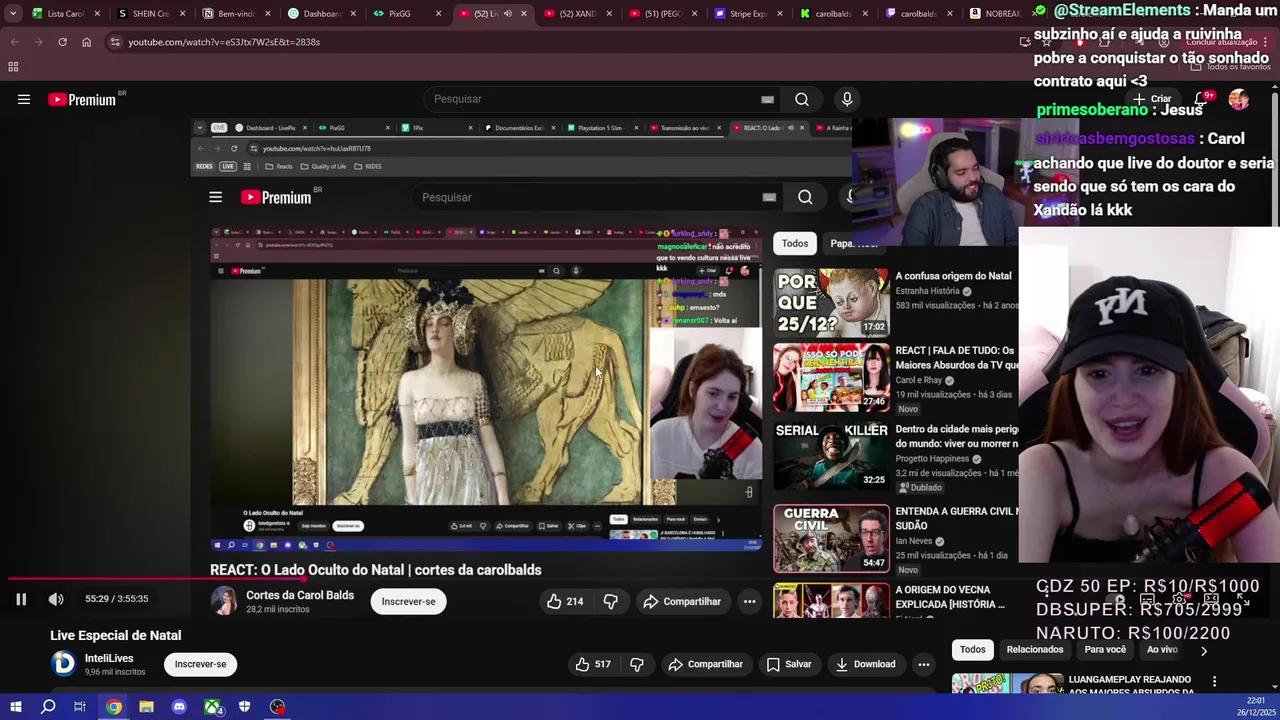Viewport: 1280px width, 720px height.
Task: Switch to the (52) XAND browser tab
Action: (x=577, y=14)
